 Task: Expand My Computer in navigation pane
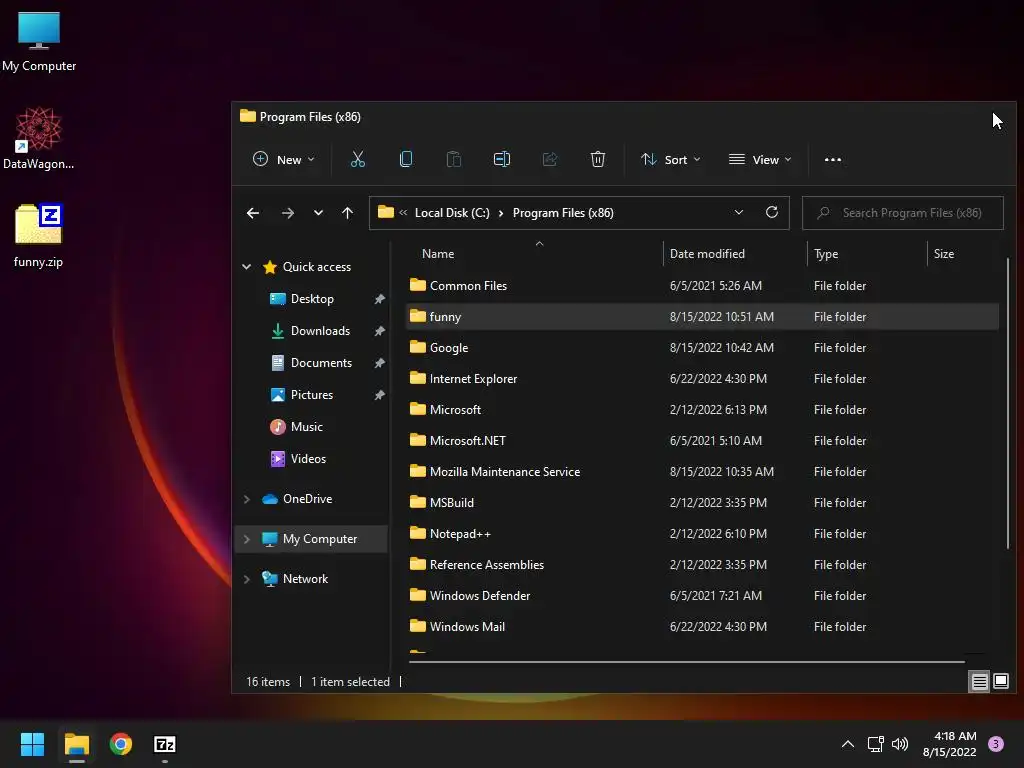point(246,539)
